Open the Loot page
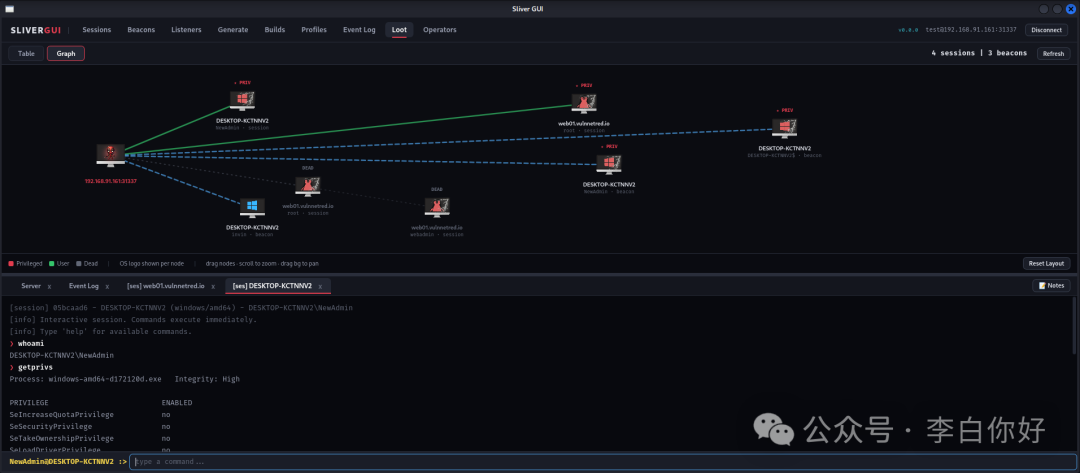This screenshot has width=1080, height=473. coord(399,30)
